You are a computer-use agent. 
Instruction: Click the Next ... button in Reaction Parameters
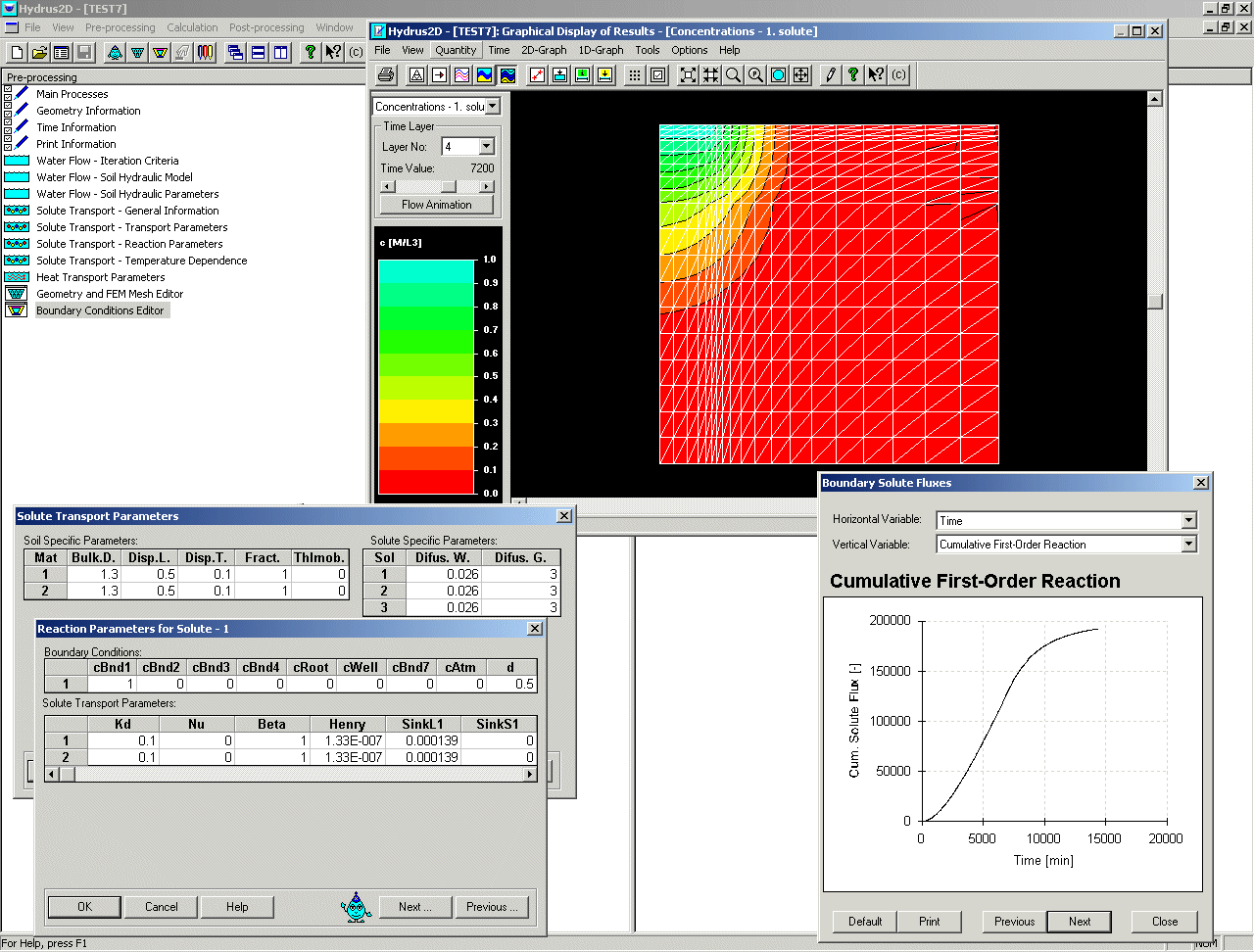(414, 907)
